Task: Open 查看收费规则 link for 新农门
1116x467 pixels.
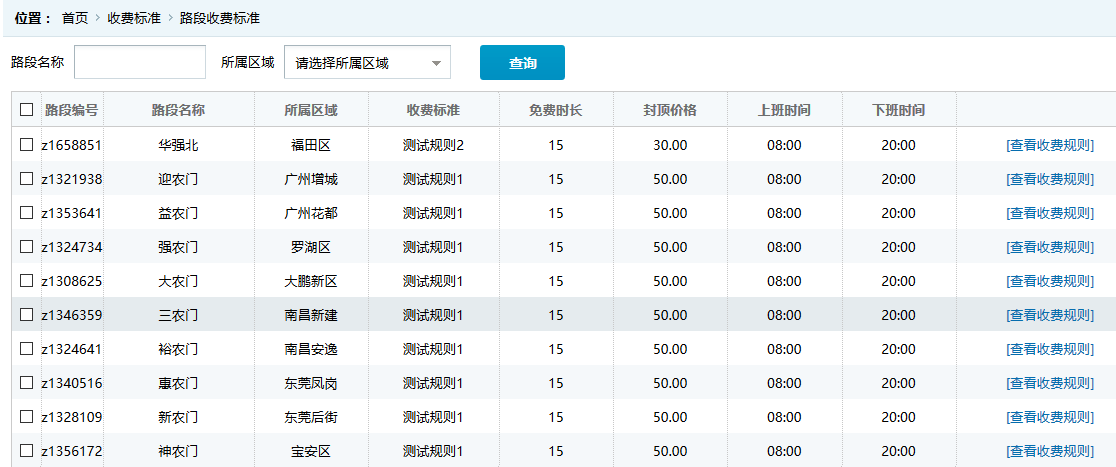Action: [x=1050, y=417]
